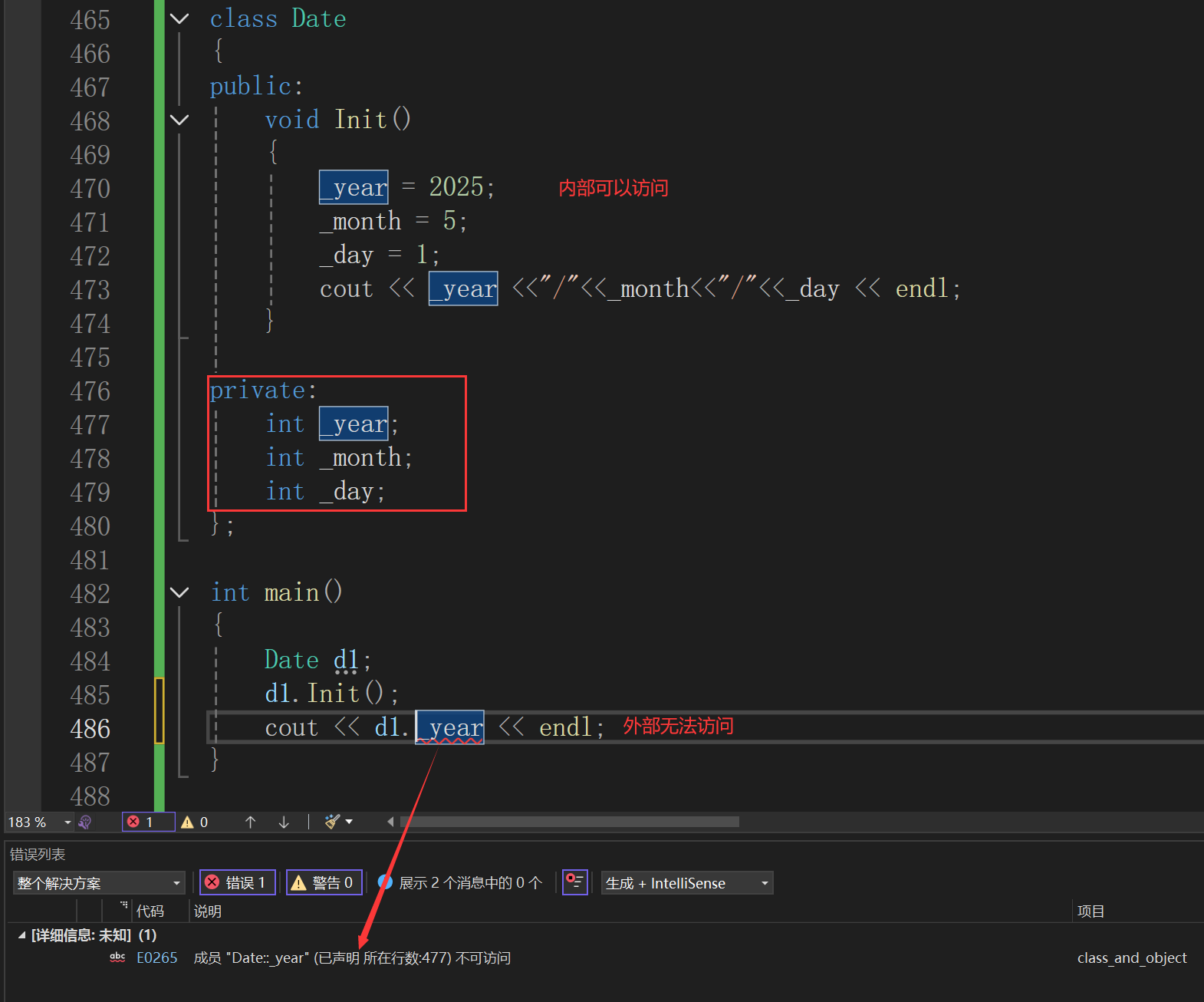The image size is (1204, 1002).
Task: Click the editor horizontal scrollbar thumb
Action: coord(571,822)
